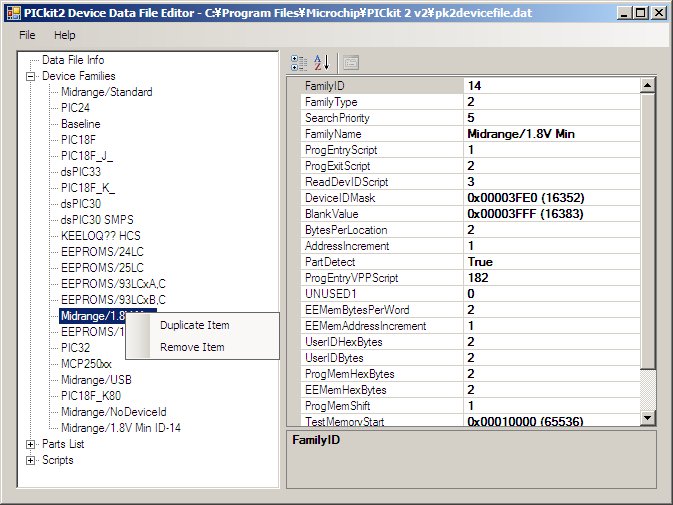Edit the UNUSED1 value 0

(552, 294)
